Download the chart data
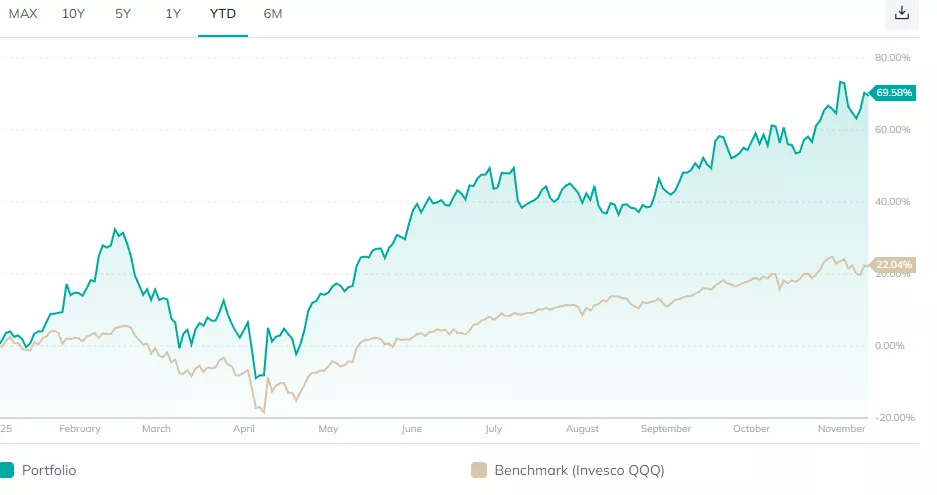Image resolution: width=937 pixels, height=495 pixels. pos(901,13)
